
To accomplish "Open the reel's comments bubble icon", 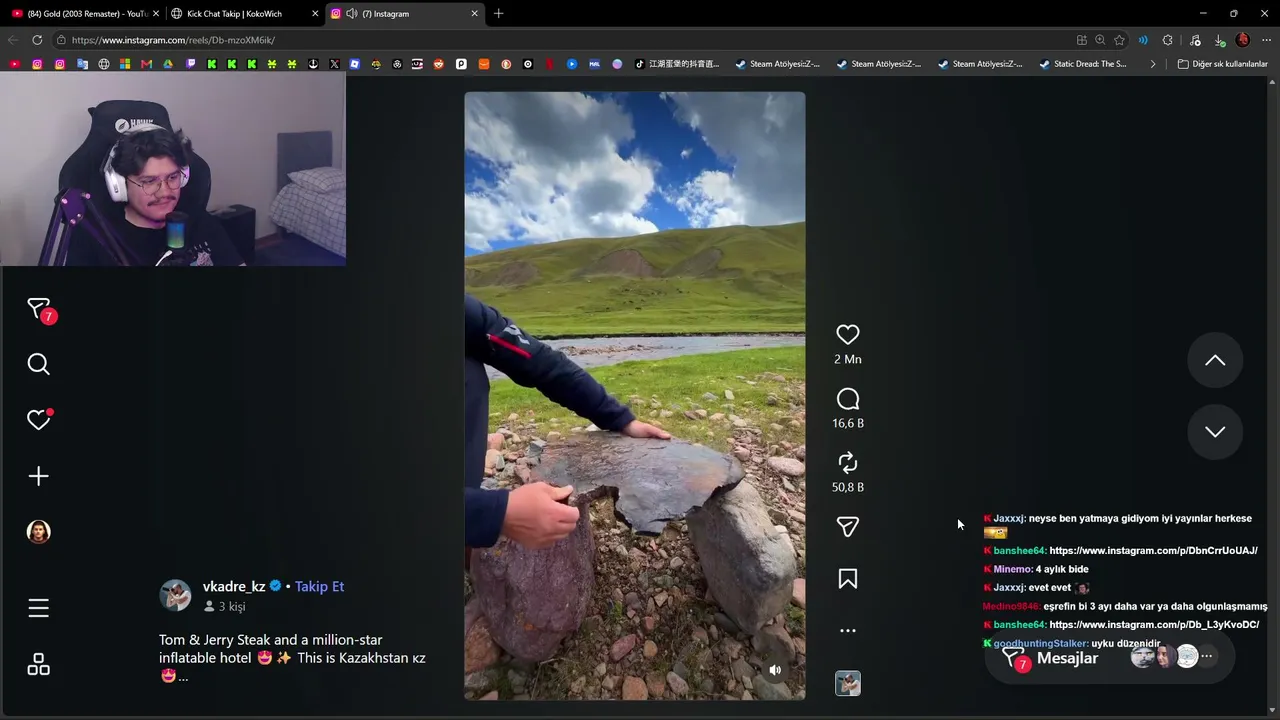I will [847, 400].
